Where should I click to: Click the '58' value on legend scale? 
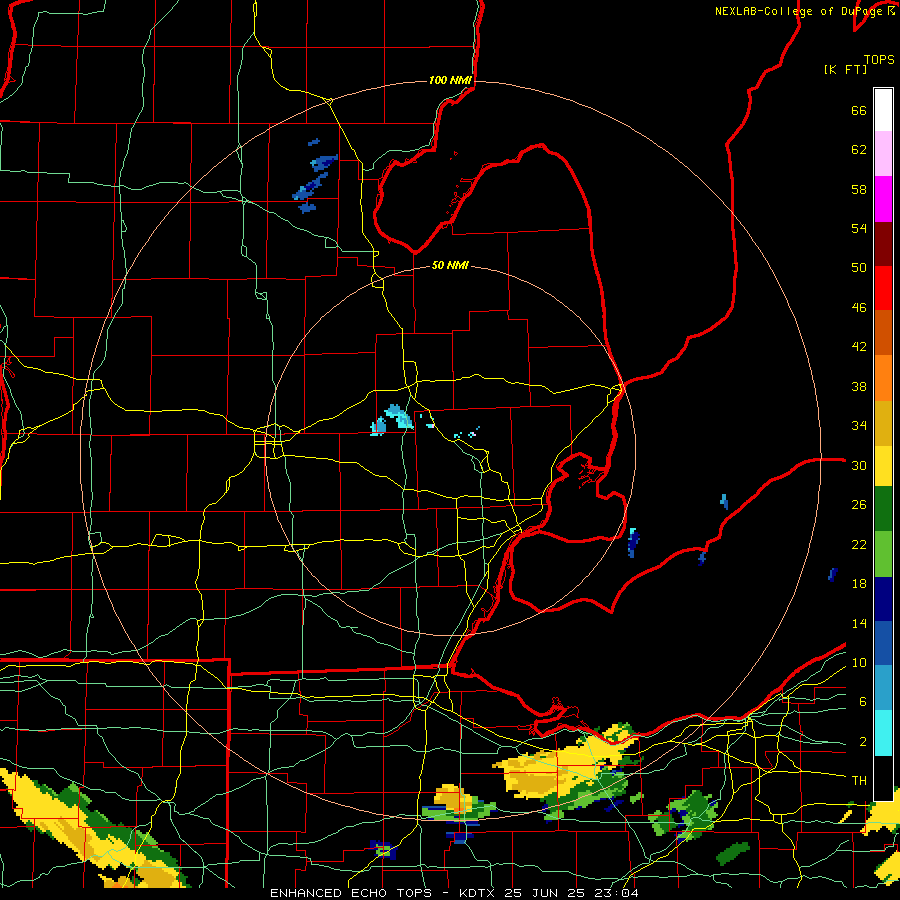tap(859, 189)
